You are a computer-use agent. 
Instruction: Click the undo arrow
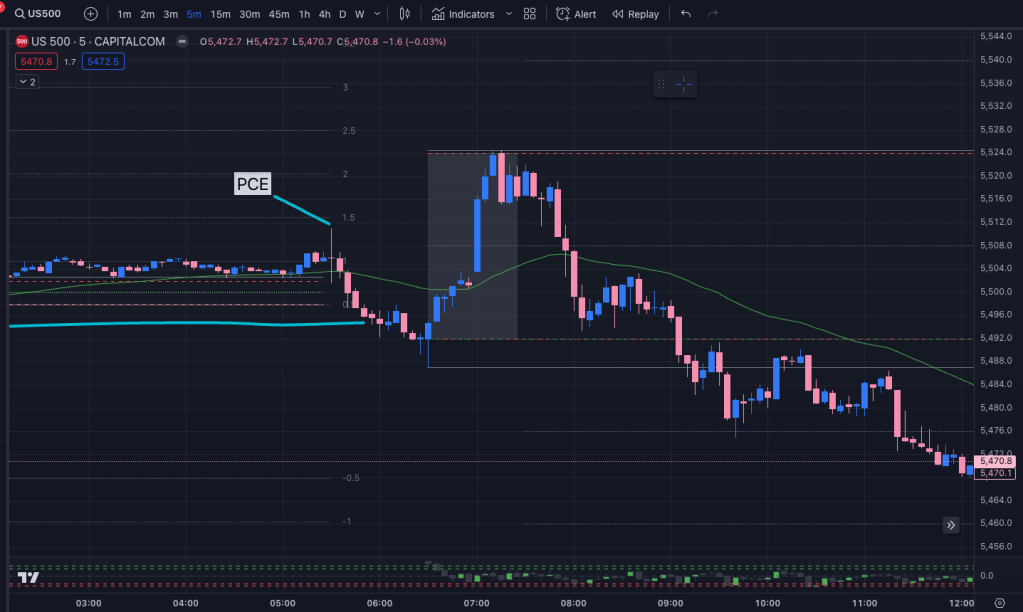pos(685,14)
